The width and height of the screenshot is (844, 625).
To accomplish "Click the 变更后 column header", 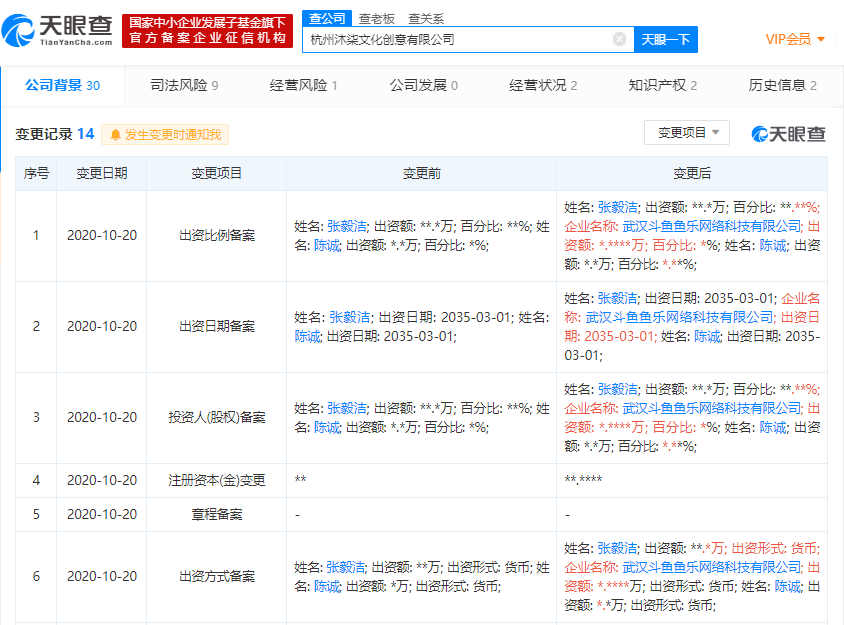I will [x=692, y=173].
